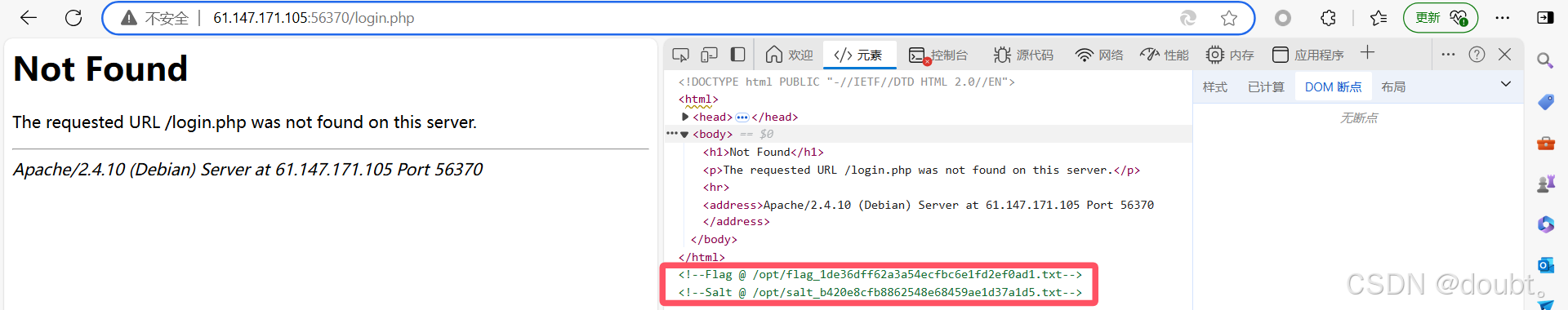Click the requested URL error message text
This screenshot has width=1568, height=310.
(x=244, y=122)
